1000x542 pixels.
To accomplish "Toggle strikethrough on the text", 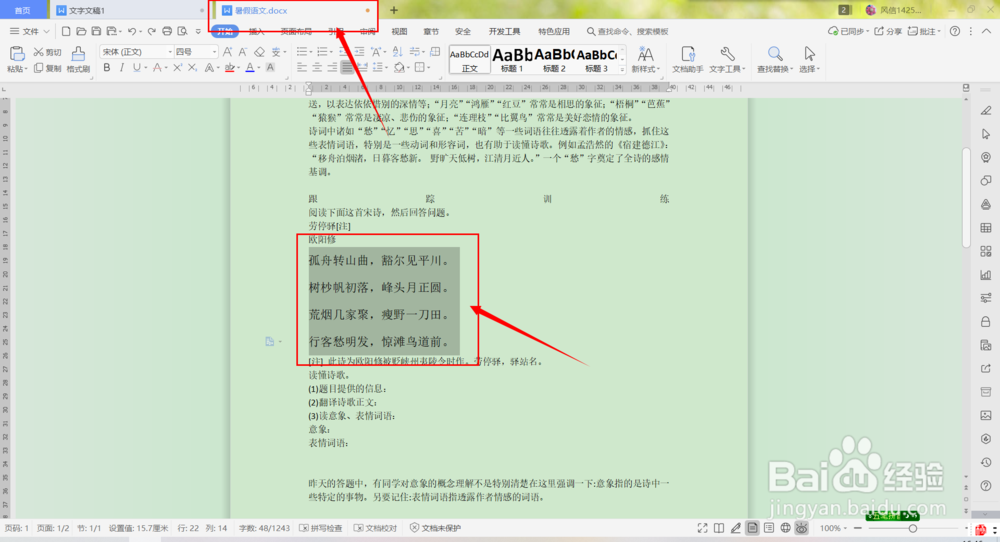I will (x=158, y=68).
